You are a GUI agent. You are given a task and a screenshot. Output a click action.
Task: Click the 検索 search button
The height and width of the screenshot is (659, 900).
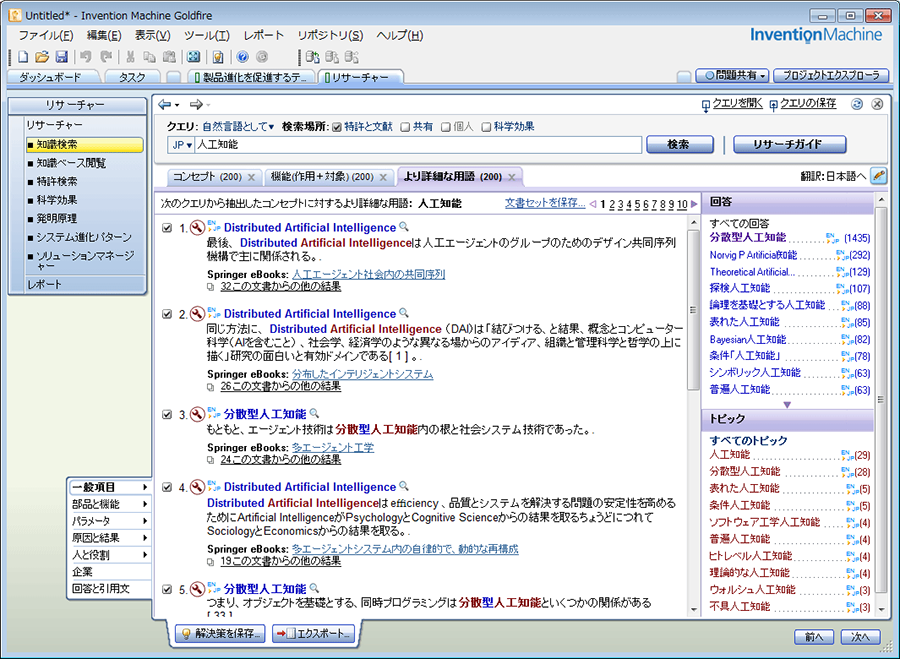[x=680, y=144]
